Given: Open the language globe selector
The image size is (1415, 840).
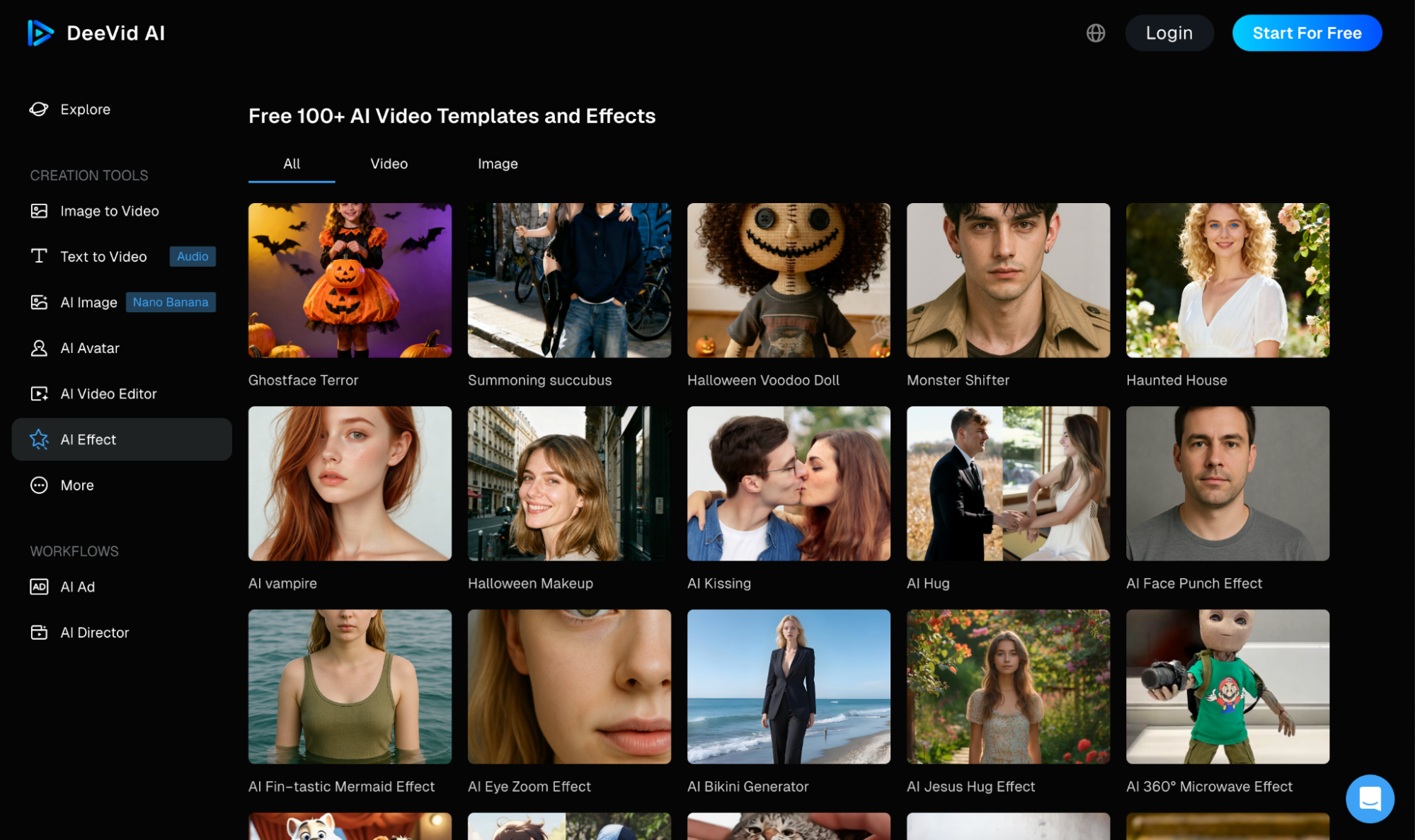Looking at the screenshot, I should coord(1096,33).
